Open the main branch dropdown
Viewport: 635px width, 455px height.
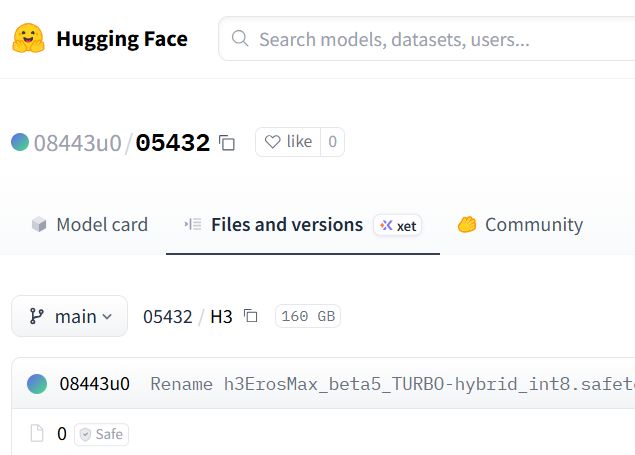tap(70, 316)
